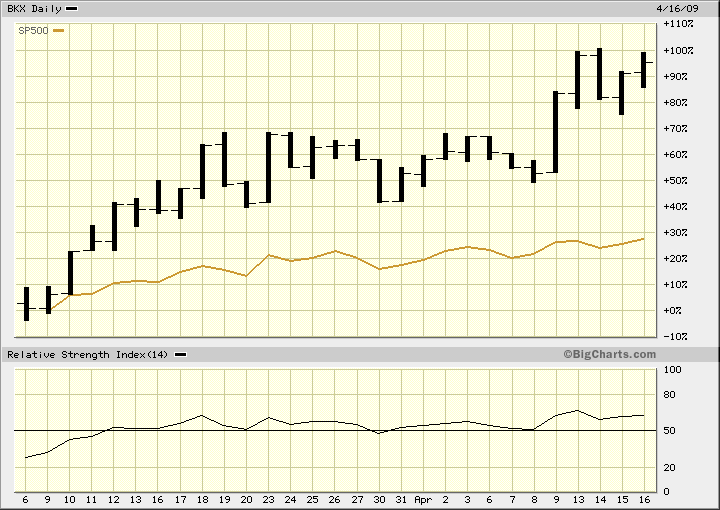Click the date label 19 on axis

(x=225, y=499)
